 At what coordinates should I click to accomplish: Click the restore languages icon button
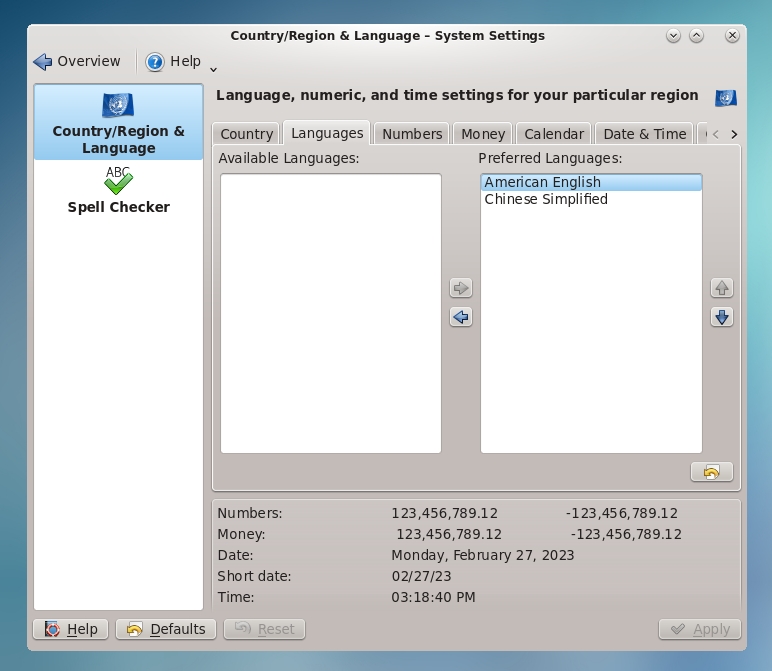click(711, 472)
